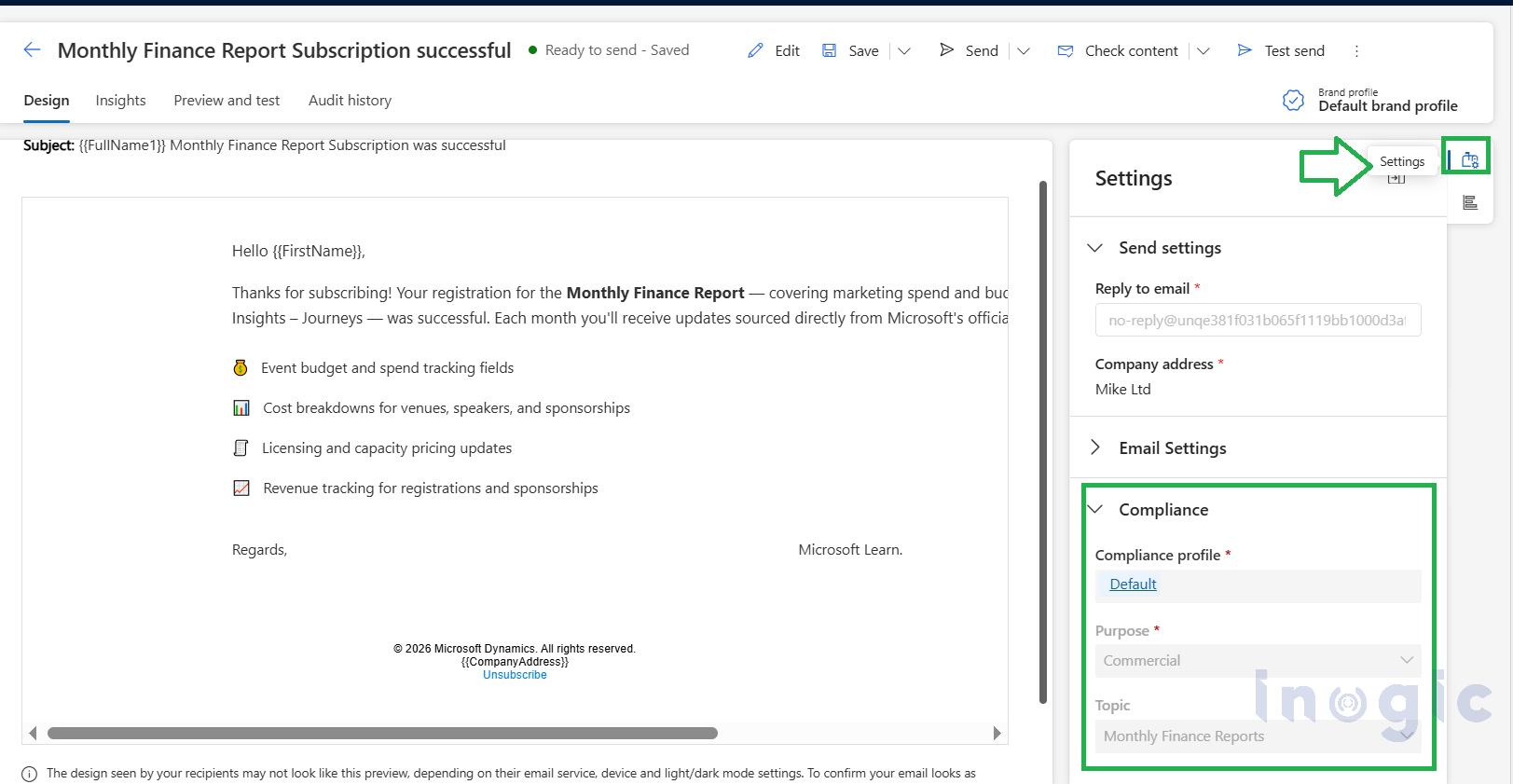Go back using the left arrow icon
Viewport: 1513px width, 784px height.
33,50
